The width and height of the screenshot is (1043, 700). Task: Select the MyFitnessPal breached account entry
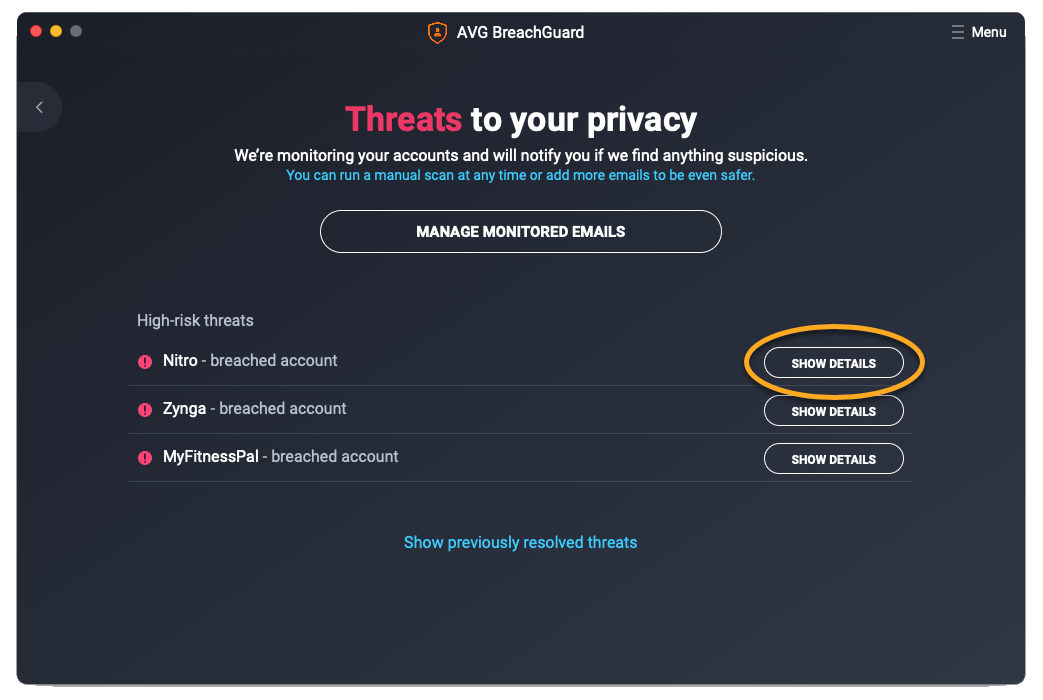point(280,456)
